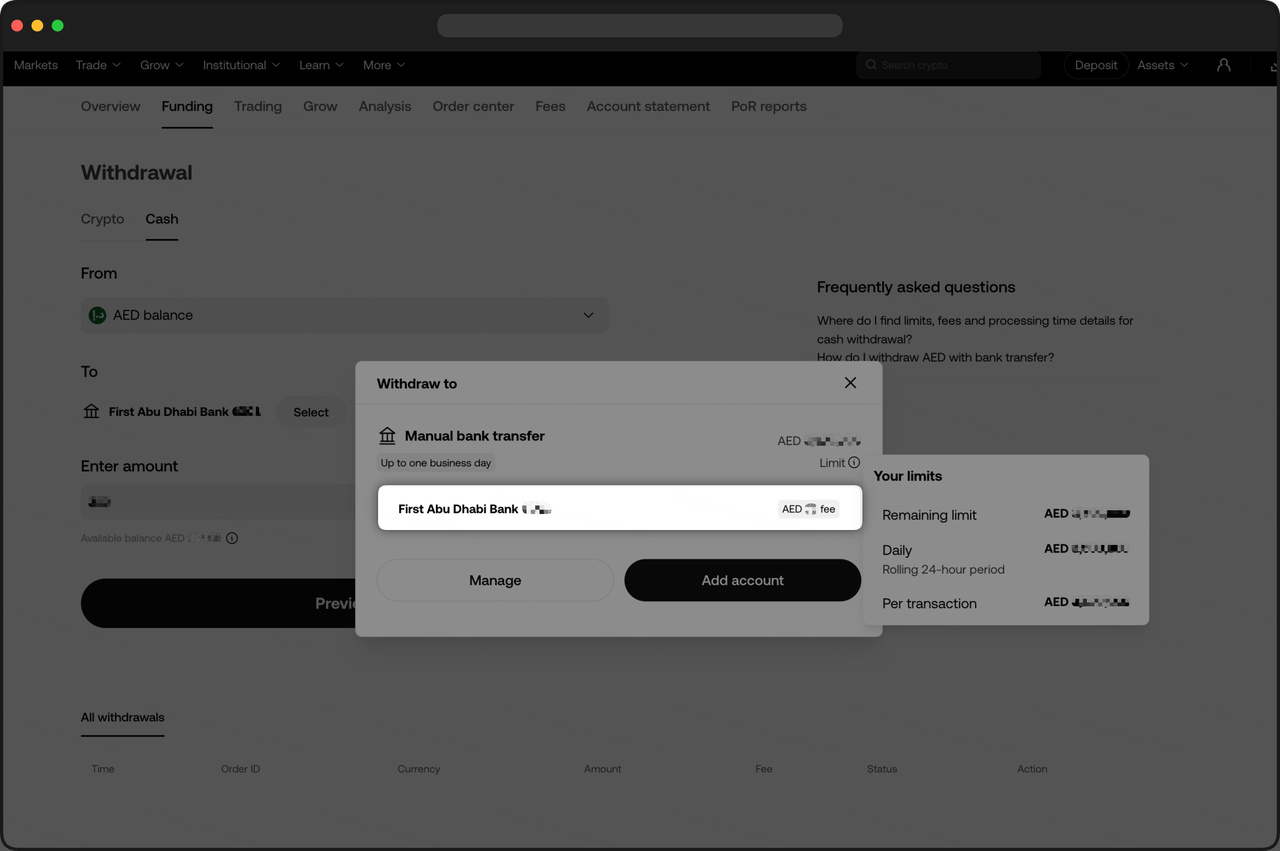Click the Limit label in the dialog
This screenshot has height=851, width=1280.
[x=832, y=463]
